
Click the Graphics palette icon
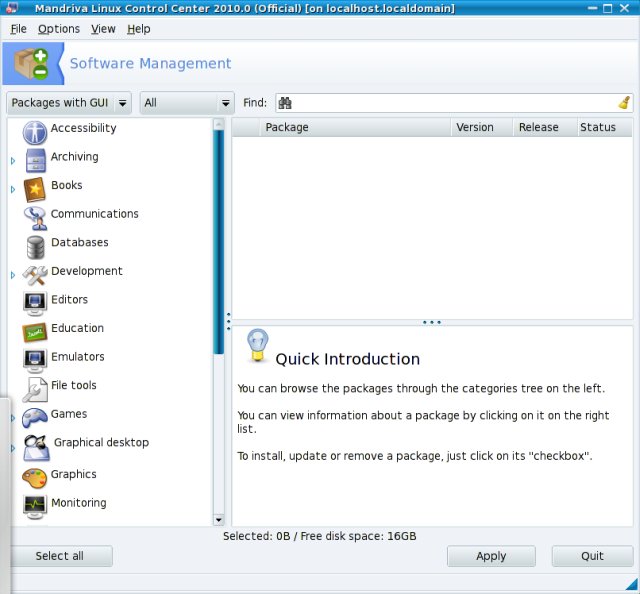point(35,478)
